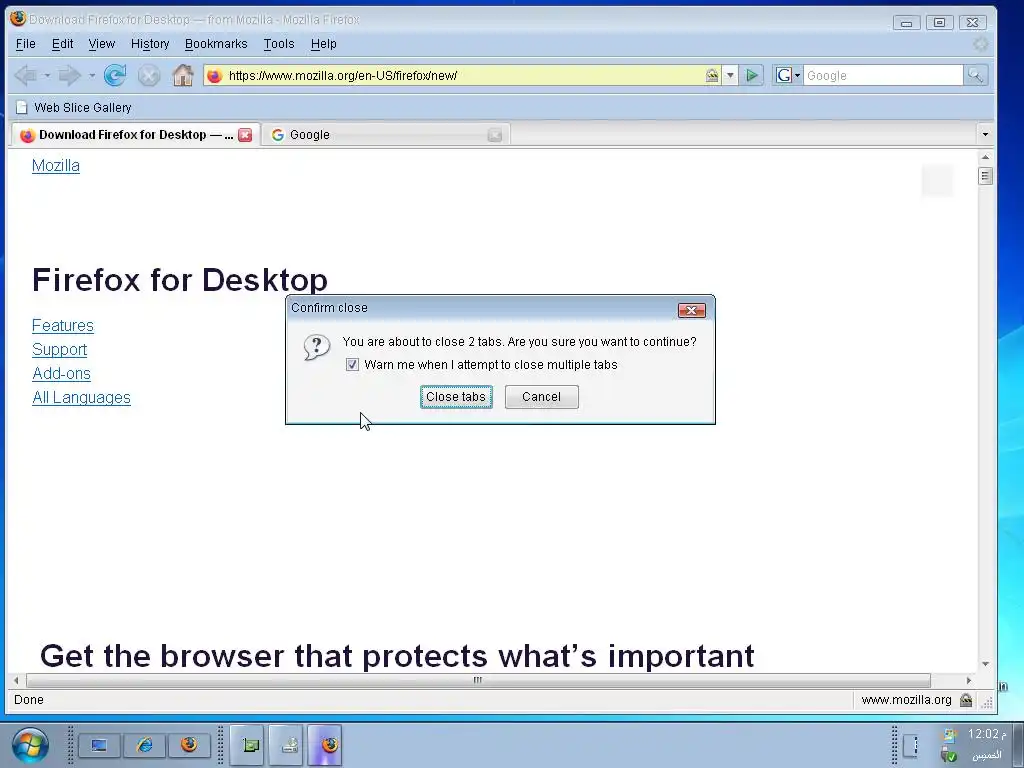Click the question mark dialog icon
Image resolution: width=1024 pixels, height=768 pixels.
[x=317, y=347]
